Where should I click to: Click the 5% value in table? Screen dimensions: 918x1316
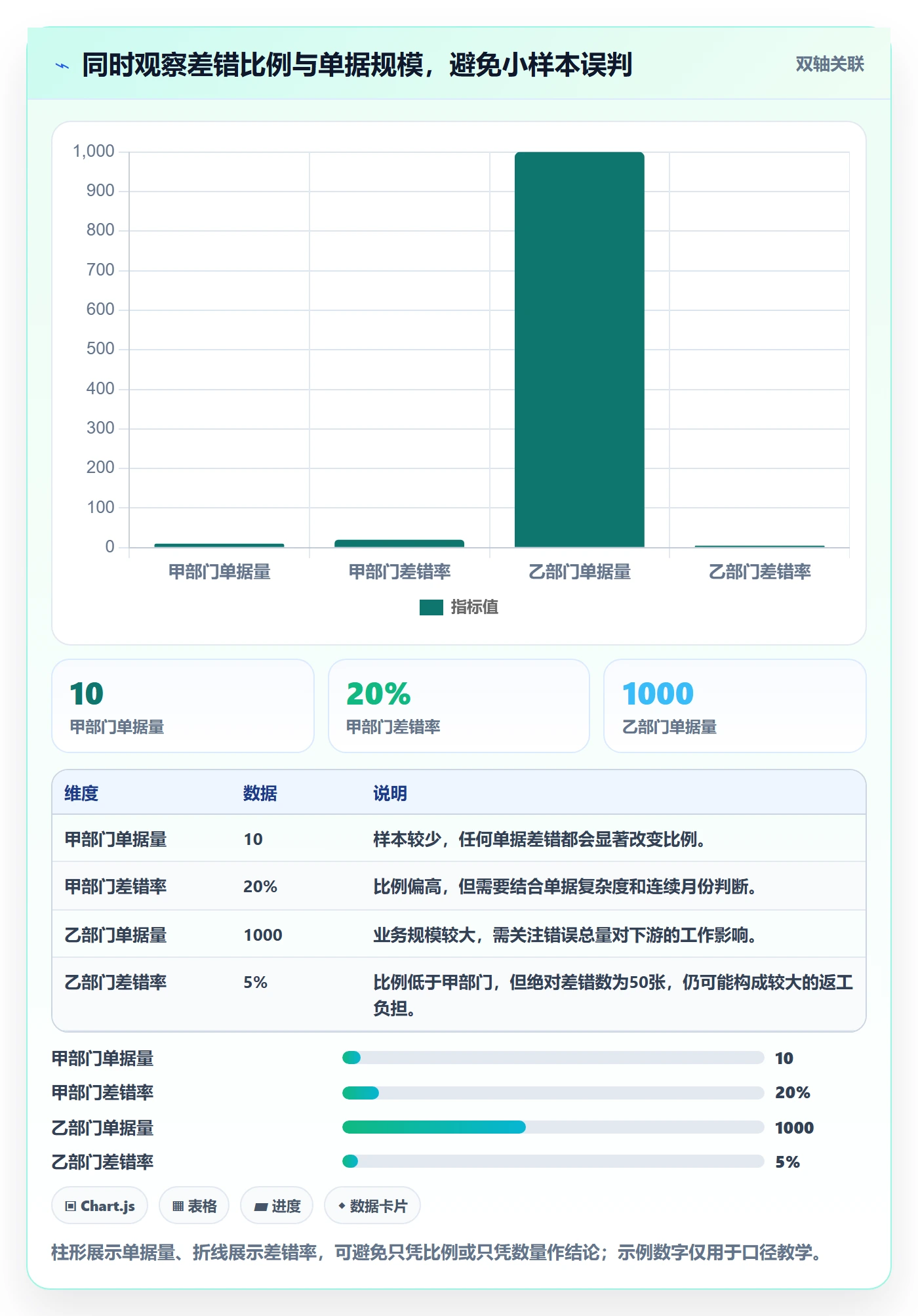pos(255,982)
